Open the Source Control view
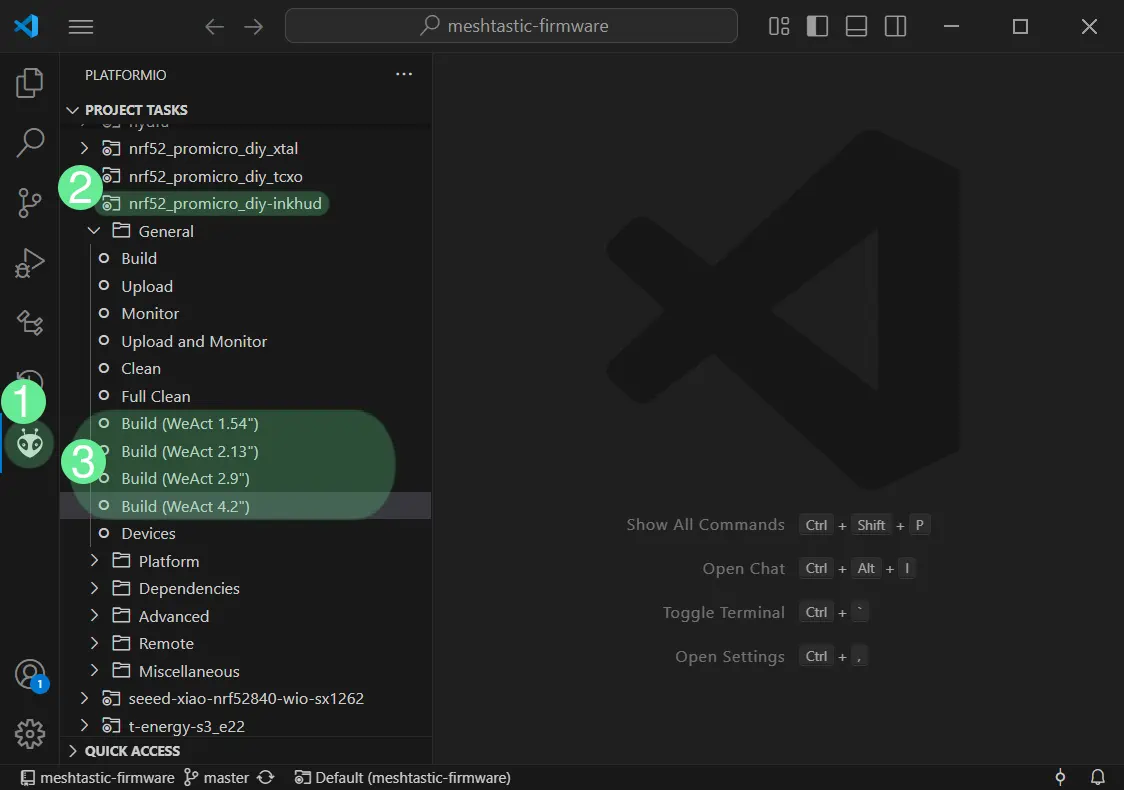The width and height of the screenshot is (1124, 790). click(29, 203)
